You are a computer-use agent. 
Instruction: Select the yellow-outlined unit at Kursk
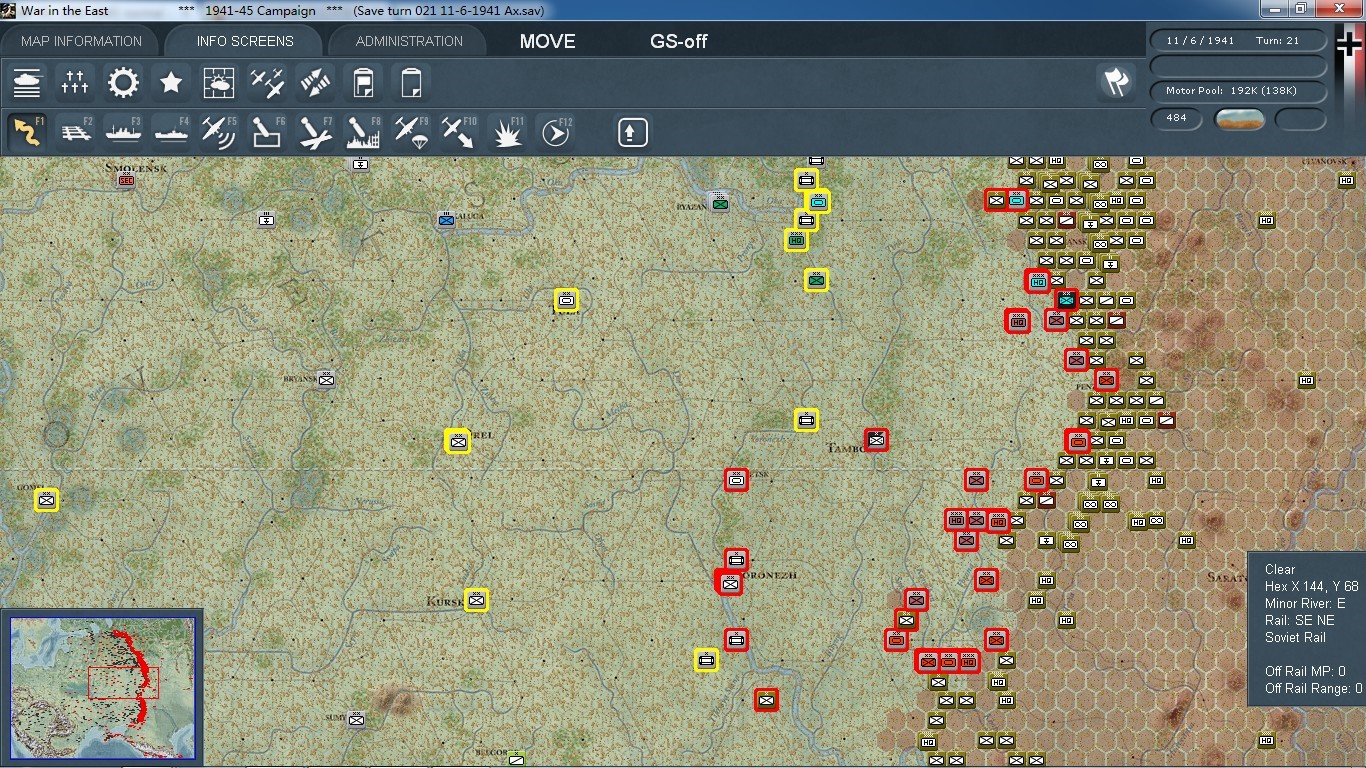477,600
